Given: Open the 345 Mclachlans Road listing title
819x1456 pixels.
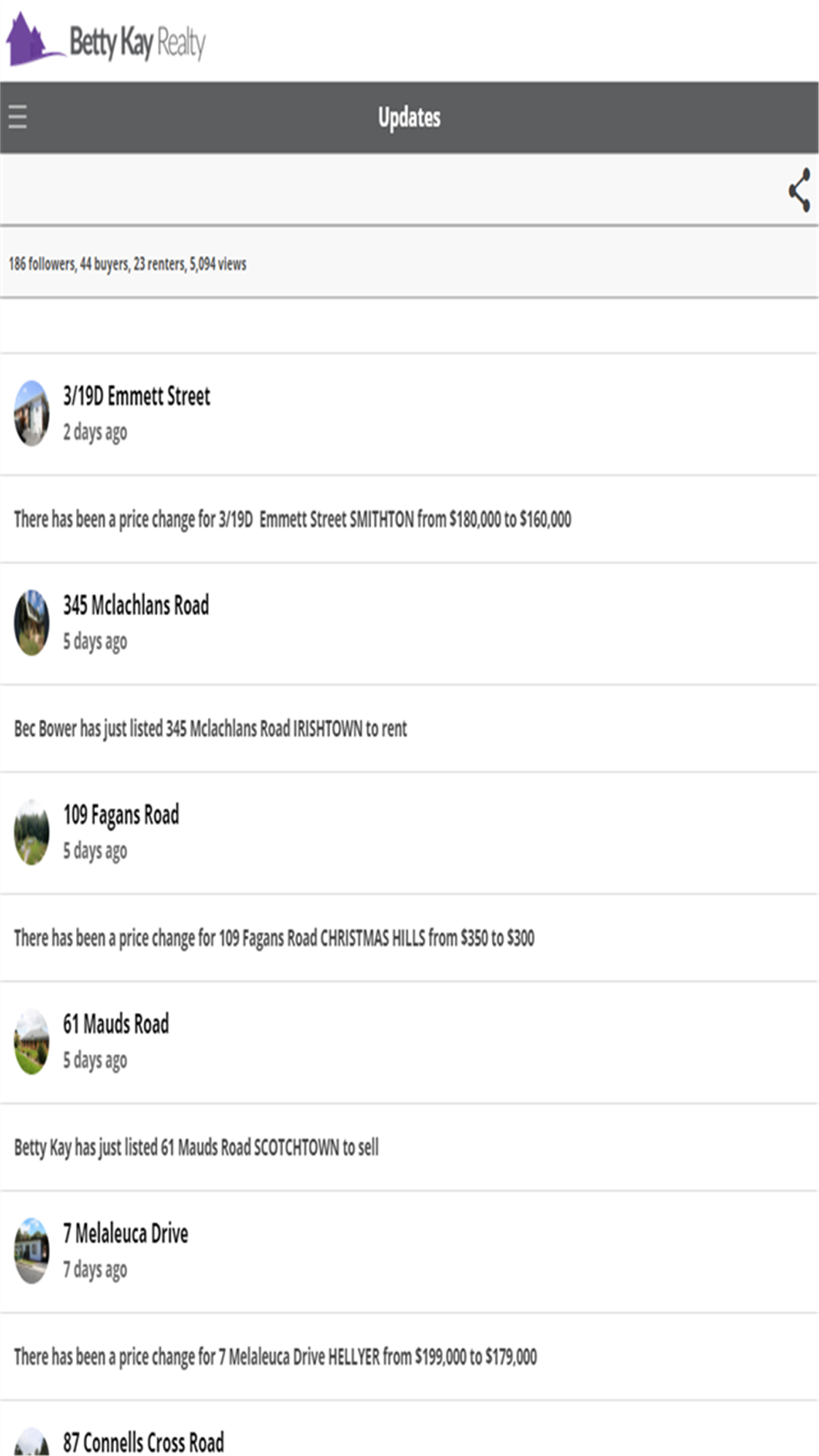Looking at the screenshot, I should coord(136,606).
